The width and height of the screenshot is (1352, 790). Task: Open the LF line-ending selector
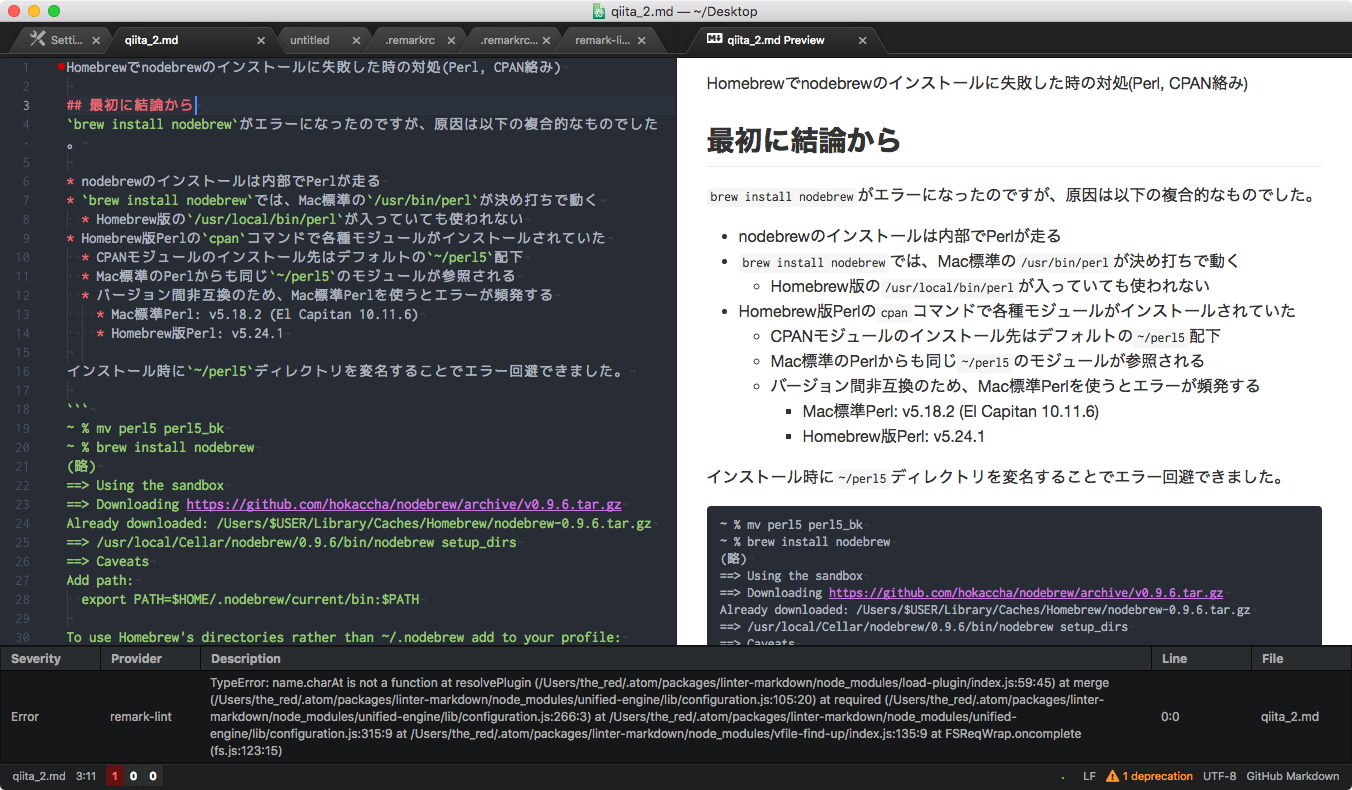[x=1090, y=776]
